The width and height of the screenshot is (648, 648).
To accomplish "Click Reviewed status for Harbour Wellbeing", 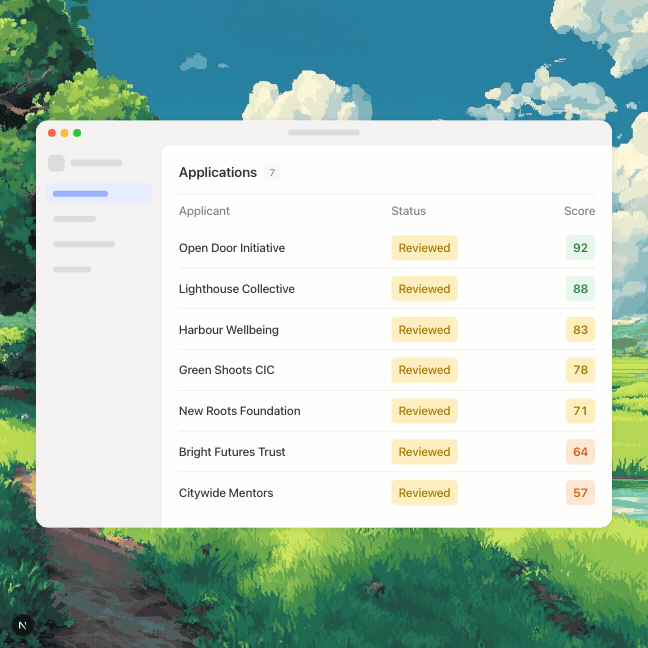I will [x=424, y=330].
